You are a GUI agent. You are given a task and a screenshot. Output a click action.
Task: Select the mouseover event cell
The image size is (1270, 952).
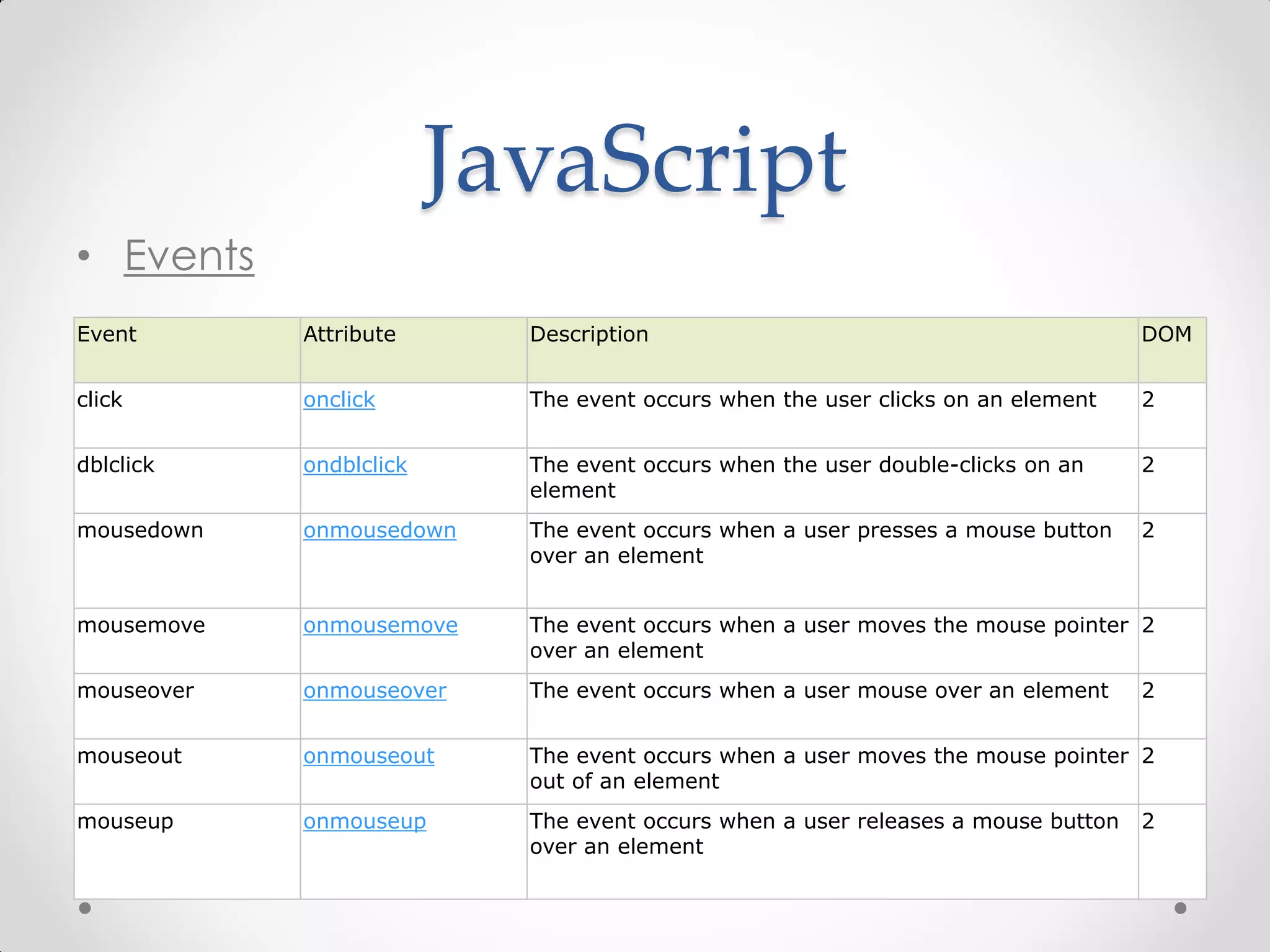tap(187, 707)
